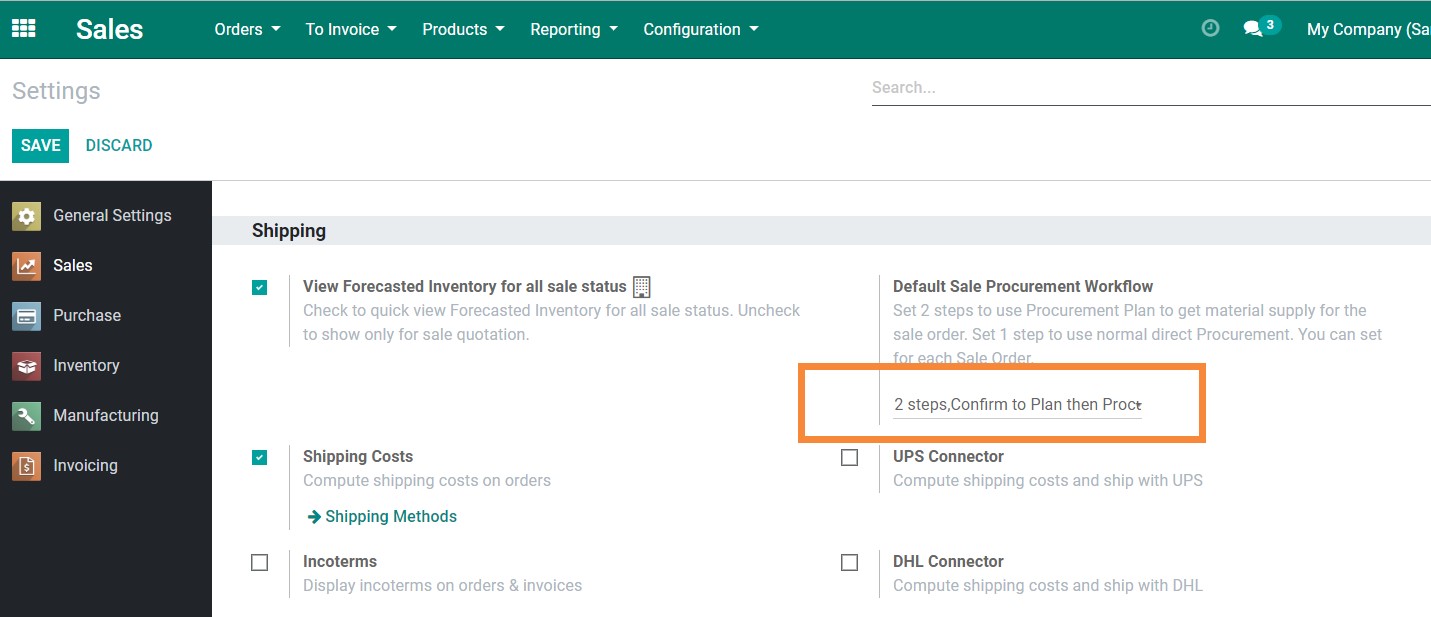The width and height of the screenshot is (1431, 617).
Task: Click the Sales chart icon in sidebar
Action: [26, 265]
